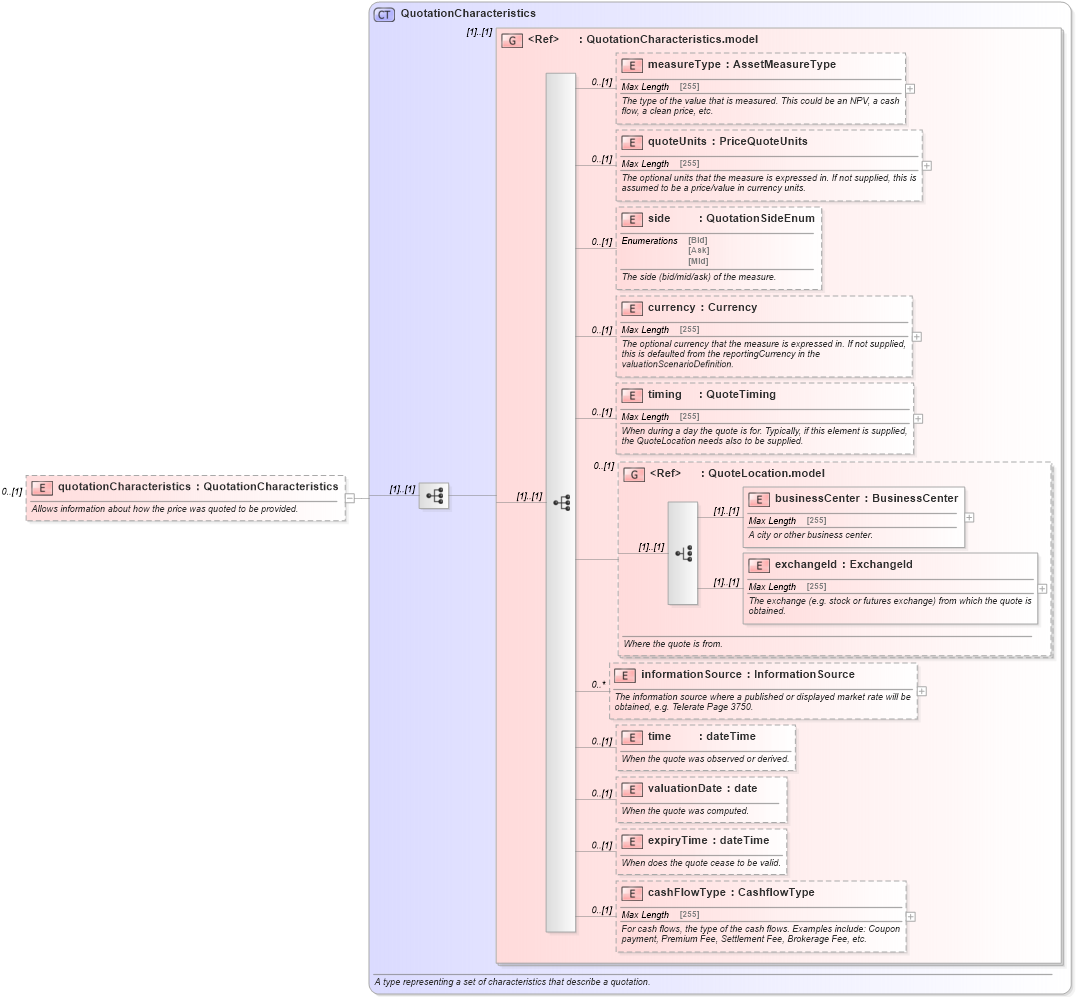
Task: Select the InformationSource type label
Action: point(804,675)
